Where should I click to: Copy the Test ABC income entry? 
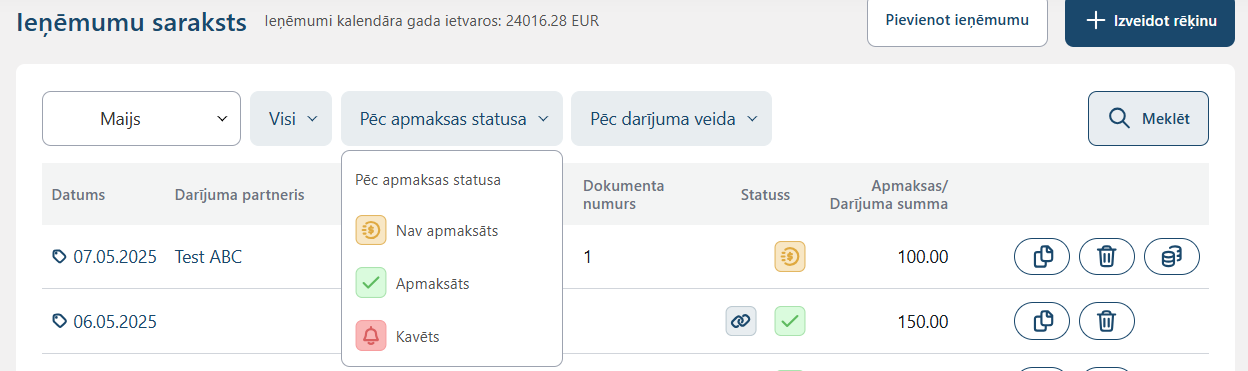tap(1042, 257)
